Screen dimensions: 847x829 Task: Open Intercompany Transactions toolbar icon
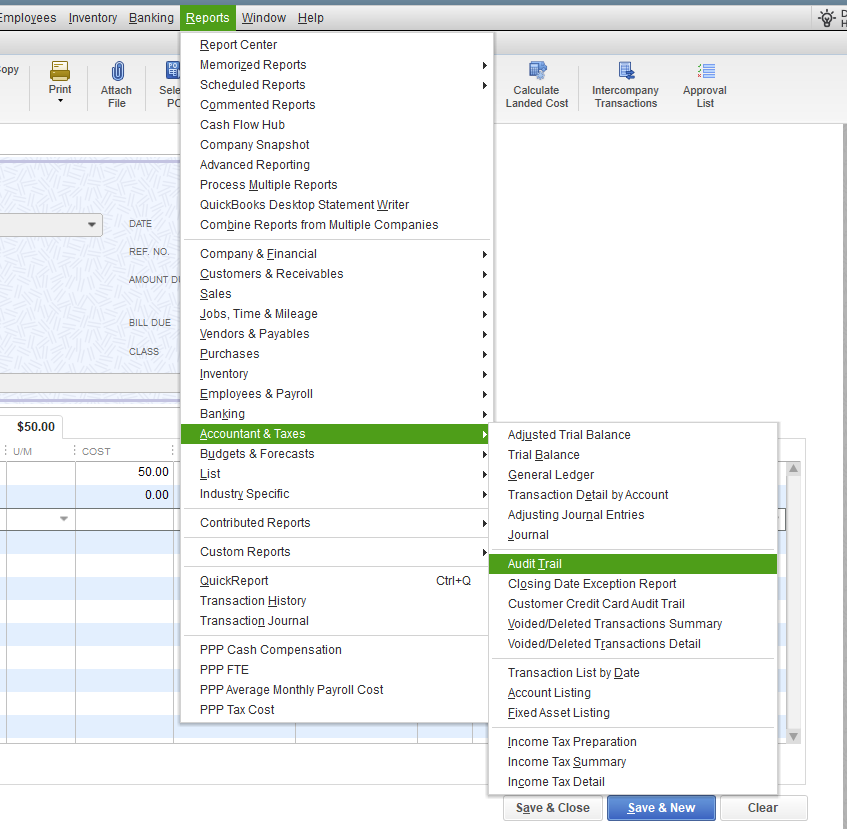[x=626, y=71]
